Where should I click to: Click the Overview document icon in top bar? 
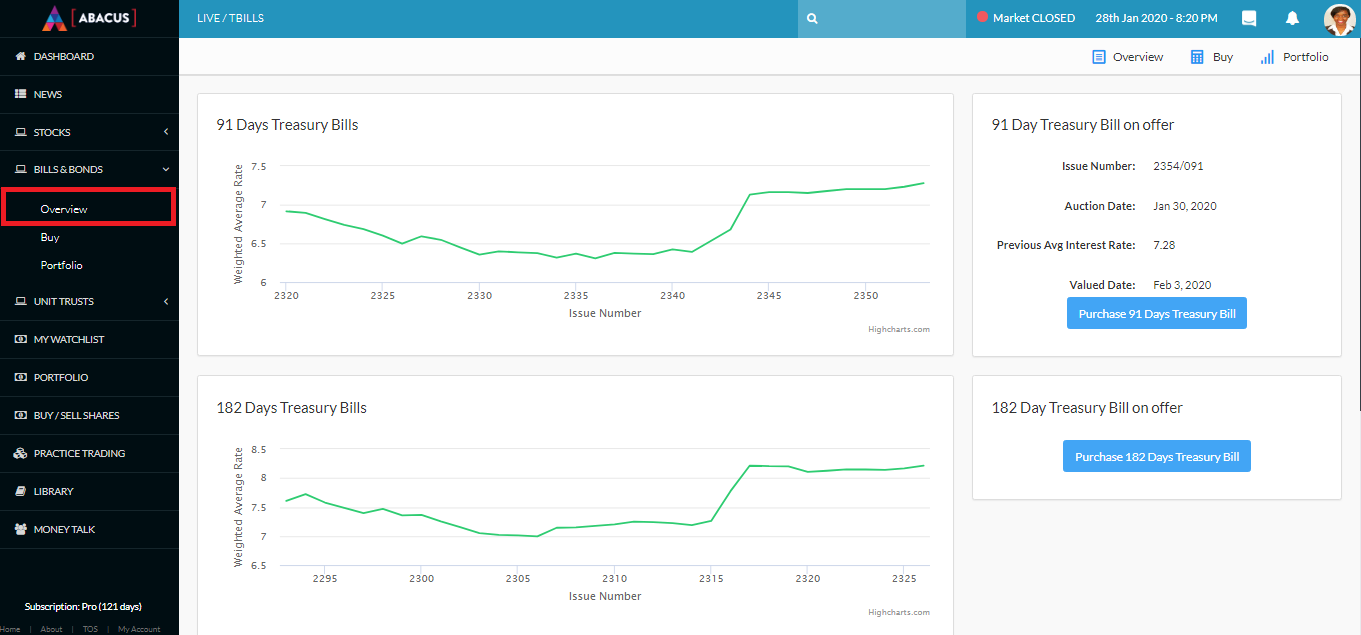(1099, 57)
